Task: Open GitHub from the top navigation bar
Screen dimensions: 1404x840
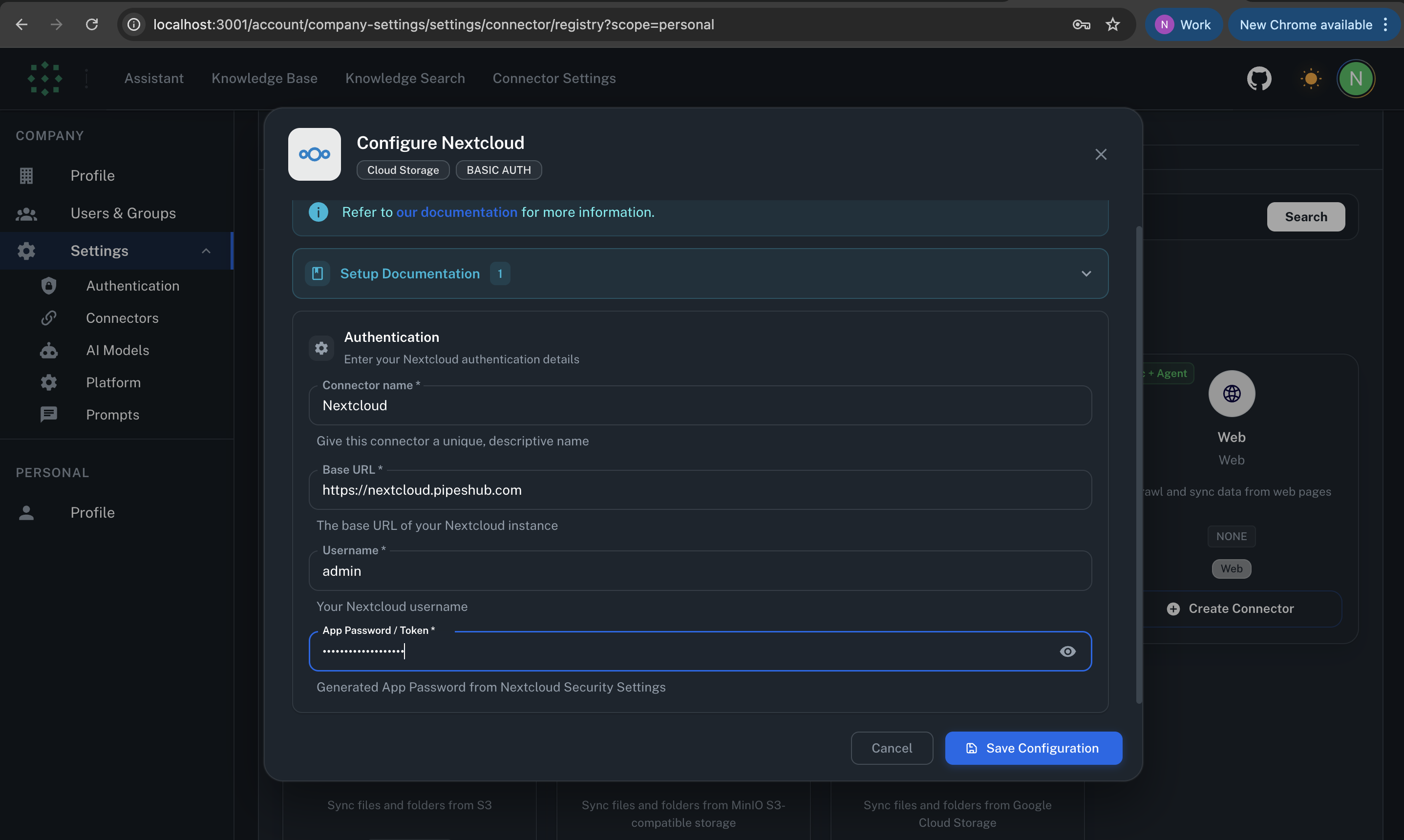Action: click(1258, 79)
